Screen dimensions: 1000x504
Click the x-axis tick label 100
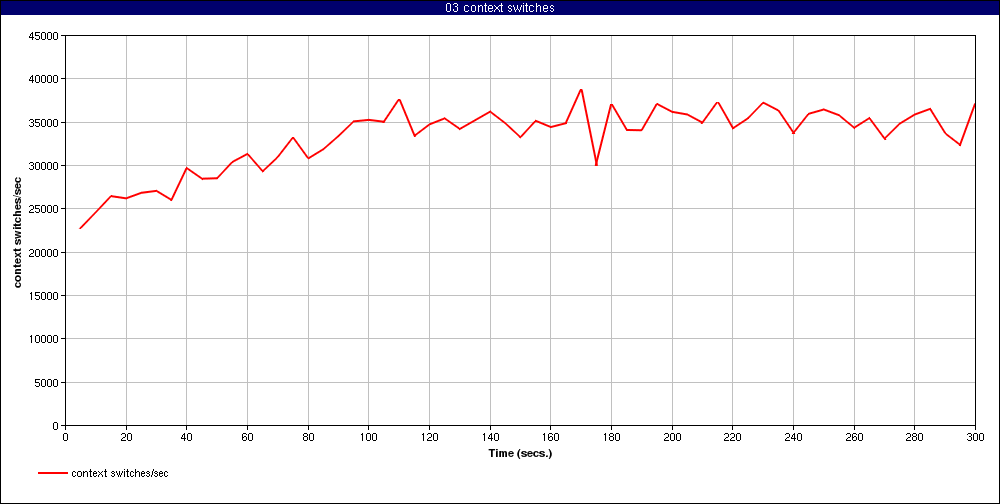(x=369, y=437)
